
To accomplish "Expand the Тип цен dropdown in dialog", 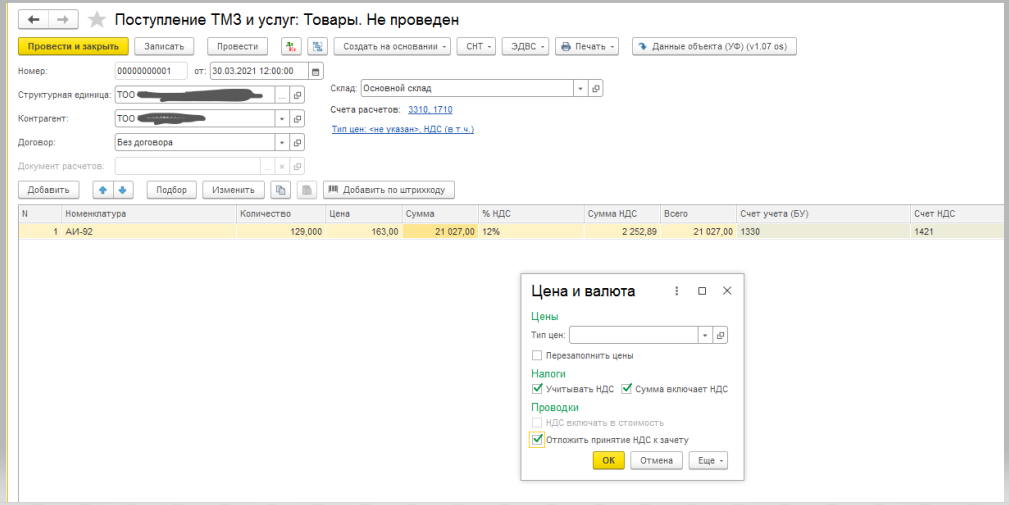I will (705, 336).
